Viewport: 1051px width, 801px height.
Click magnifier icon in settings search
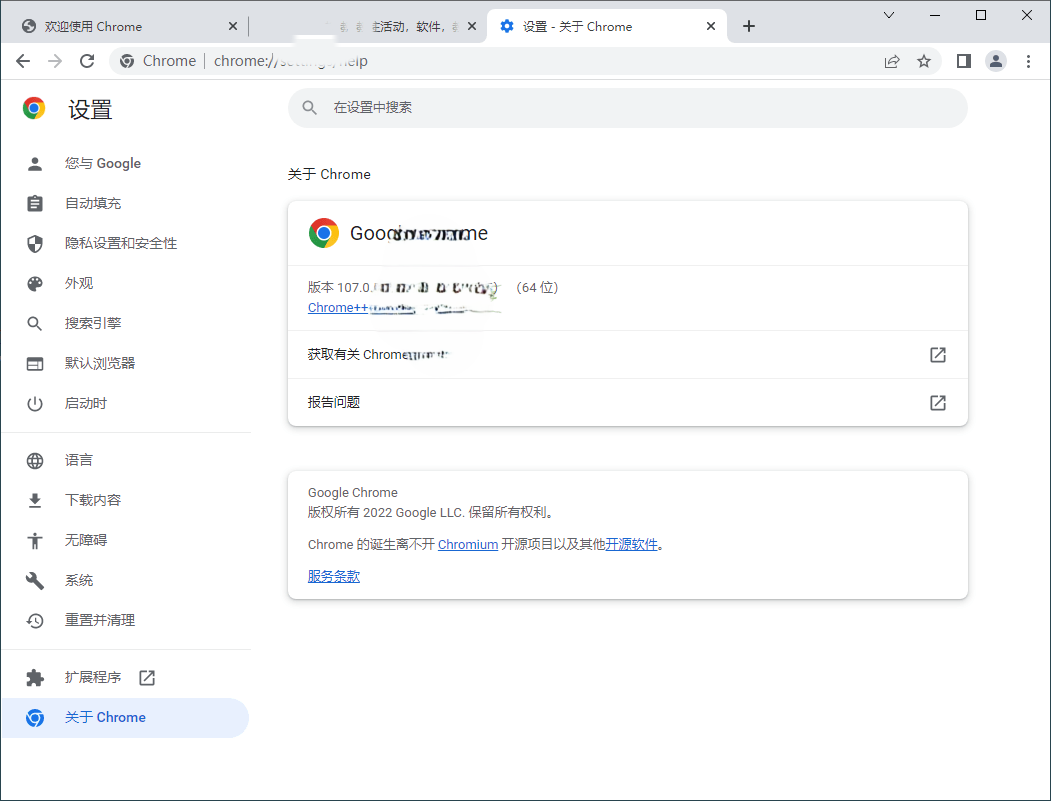[x=309, y=107]
